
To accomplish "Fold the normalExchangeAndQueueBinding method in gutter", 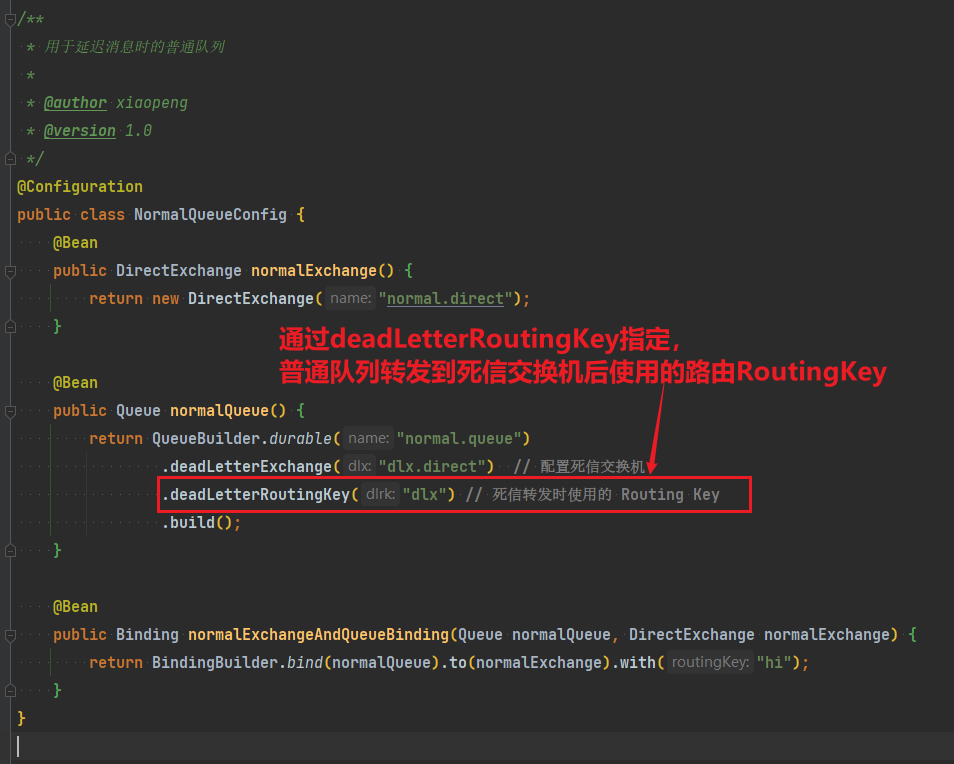I will coord(9,635).
